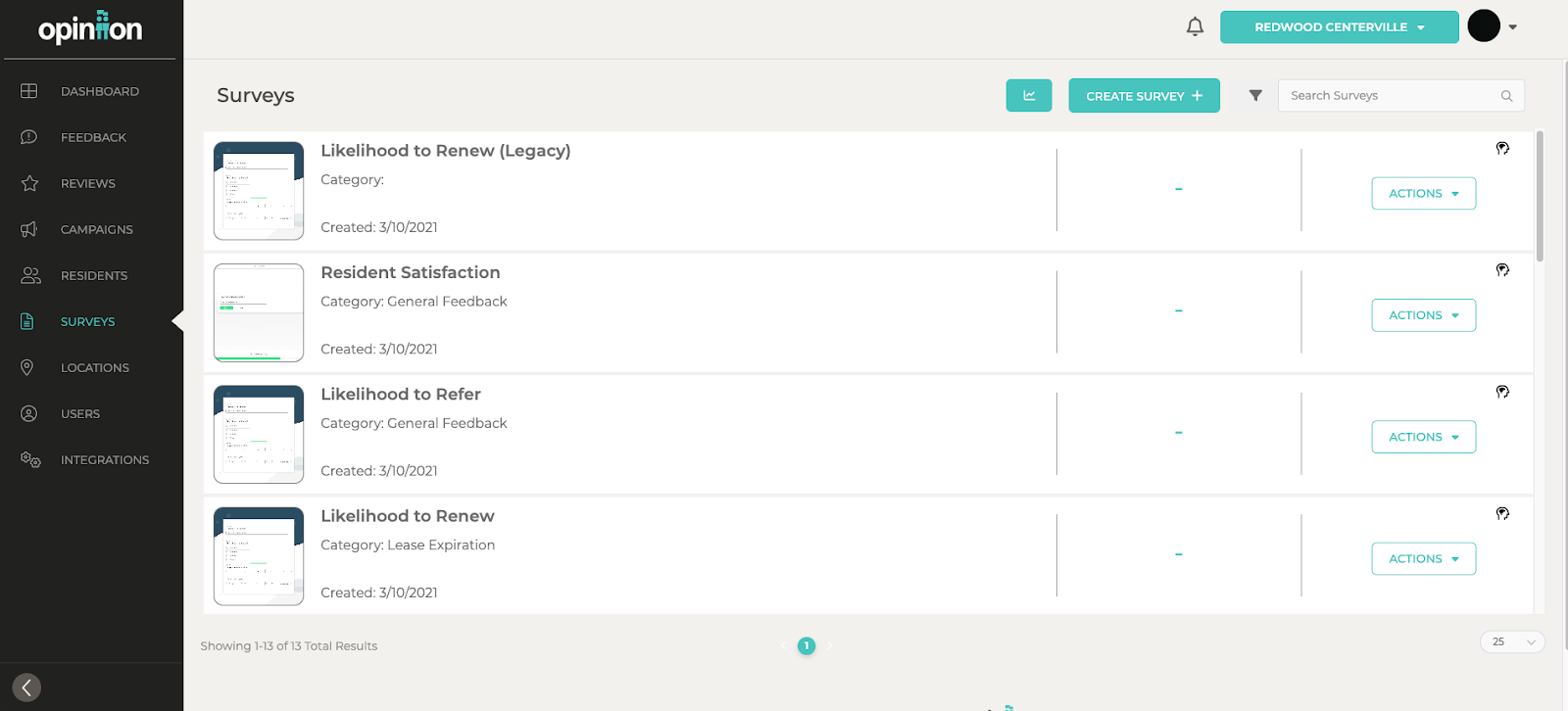Click the Reviews star icon
Viewport: 1568px width, 711px height.
point(29,183)
